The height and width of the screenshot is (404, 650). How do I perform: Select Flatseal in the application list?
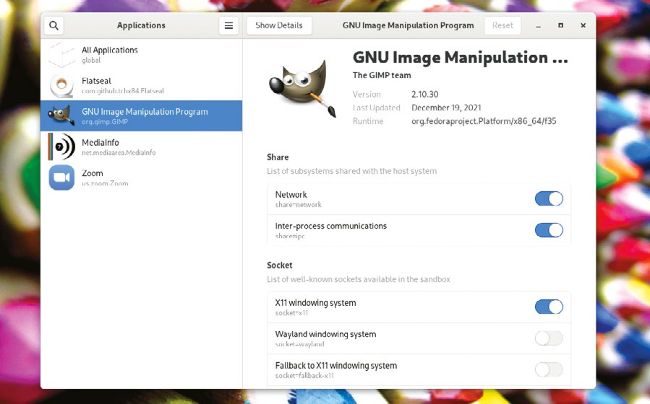click(141, 85)
